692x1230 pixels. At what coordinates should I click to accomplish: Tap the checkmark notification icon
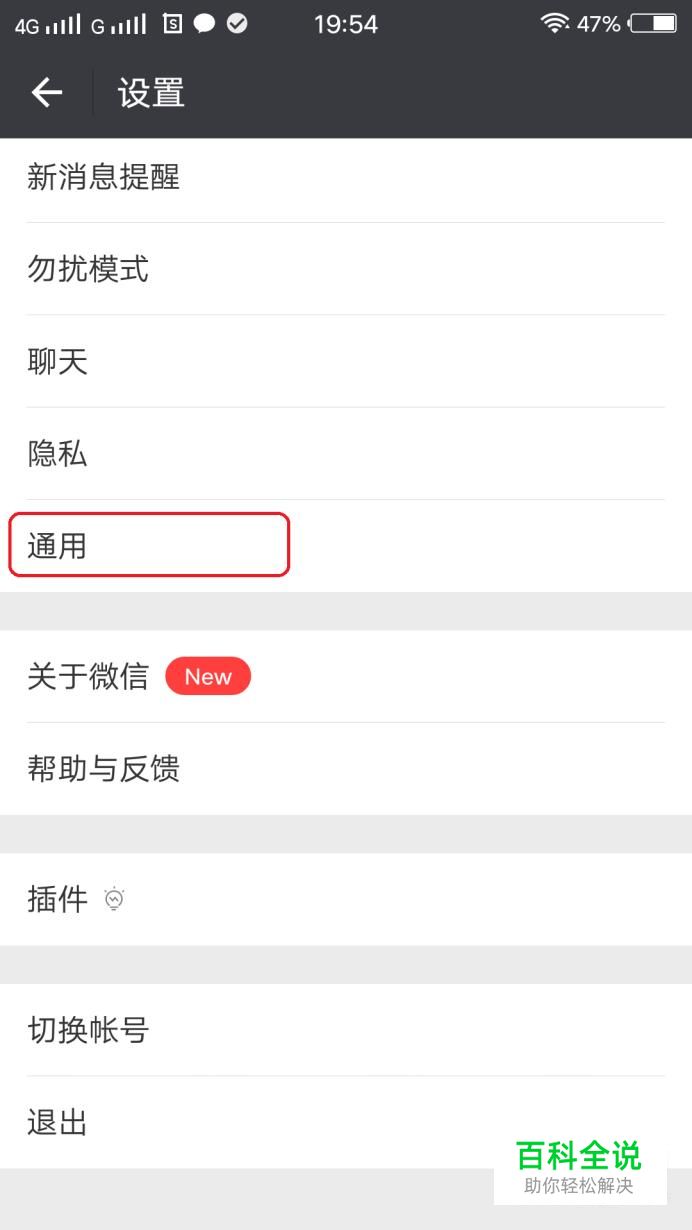pyautogui.click(x=237, y=23)
